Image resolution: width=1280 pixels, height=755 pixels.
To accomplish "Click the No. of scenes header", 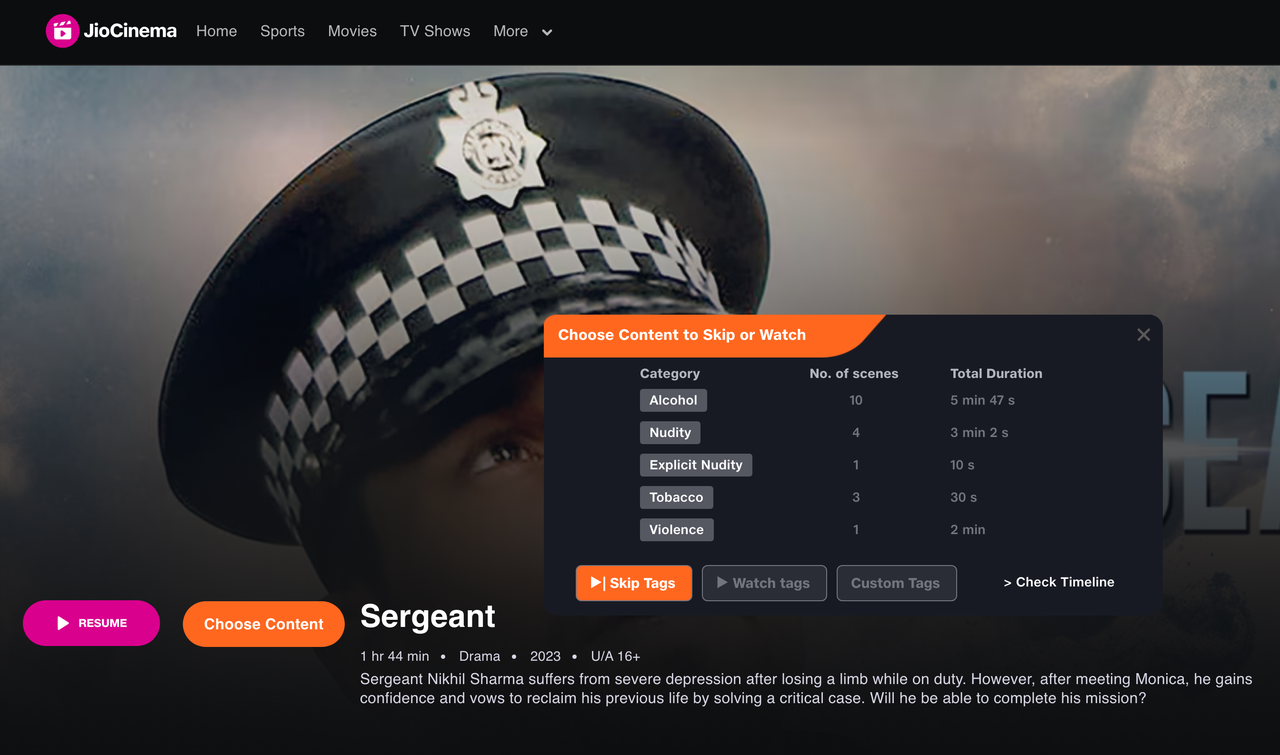I will (x=854, y=373).
